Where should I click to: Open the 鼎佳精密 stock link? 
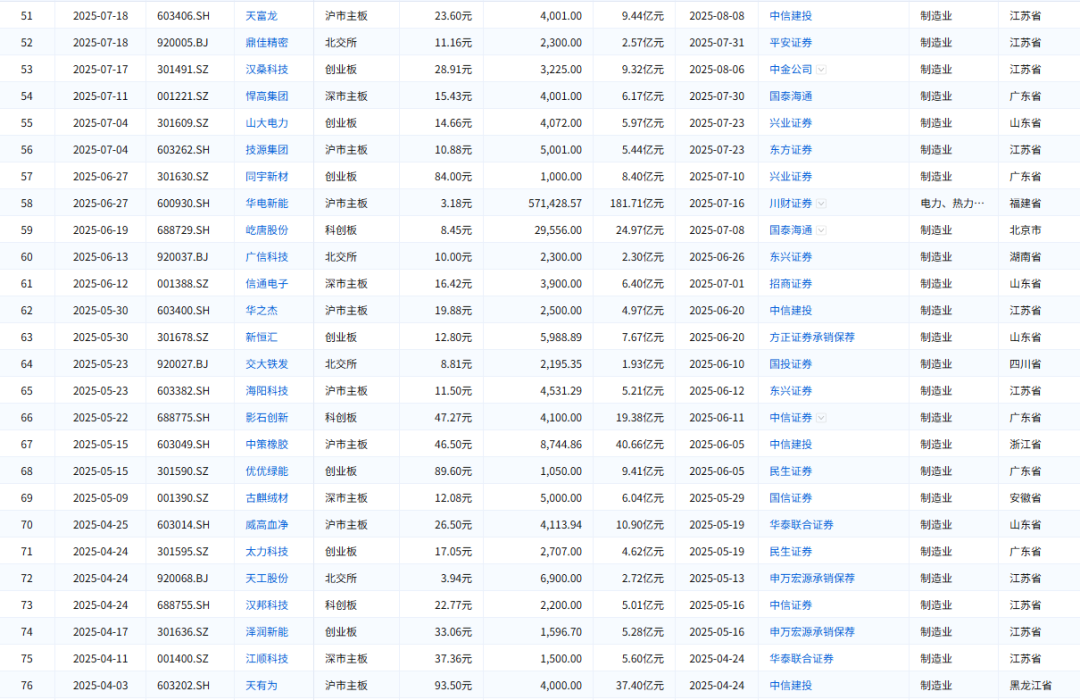(x=266, y=43)
